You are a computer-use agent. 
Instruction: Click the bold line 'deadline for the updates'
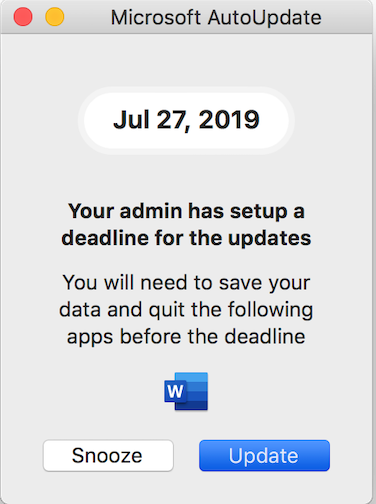click(x=186, y=238)
